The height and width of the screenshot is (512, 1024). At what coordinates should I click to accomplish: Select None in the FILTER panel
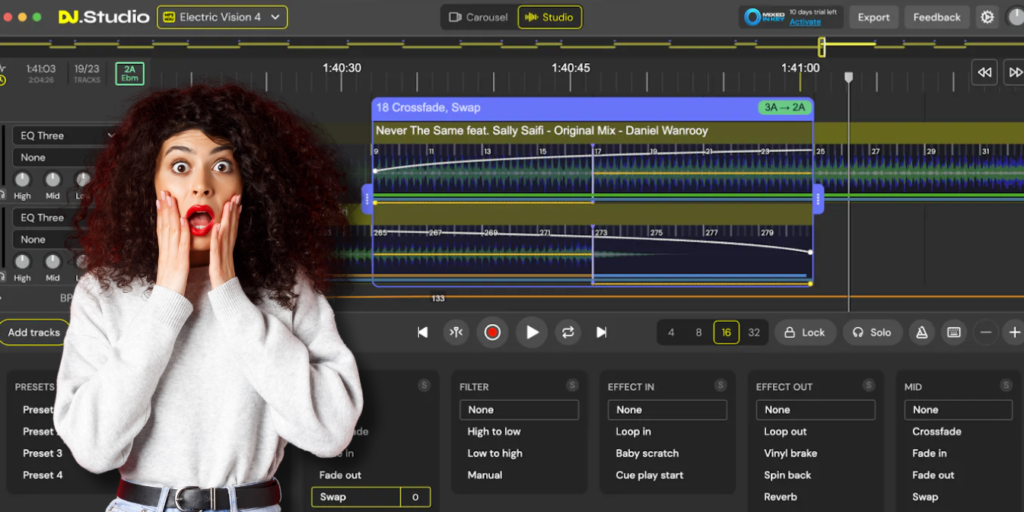pyautogui.click(x=519, y=409)
